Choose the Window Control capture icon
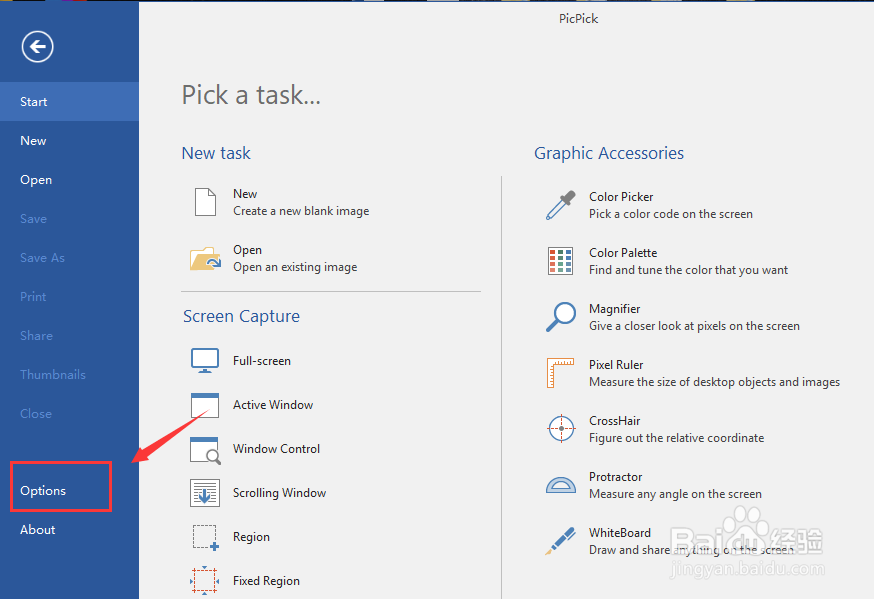The image size is (874, 599). coord(205,449)
